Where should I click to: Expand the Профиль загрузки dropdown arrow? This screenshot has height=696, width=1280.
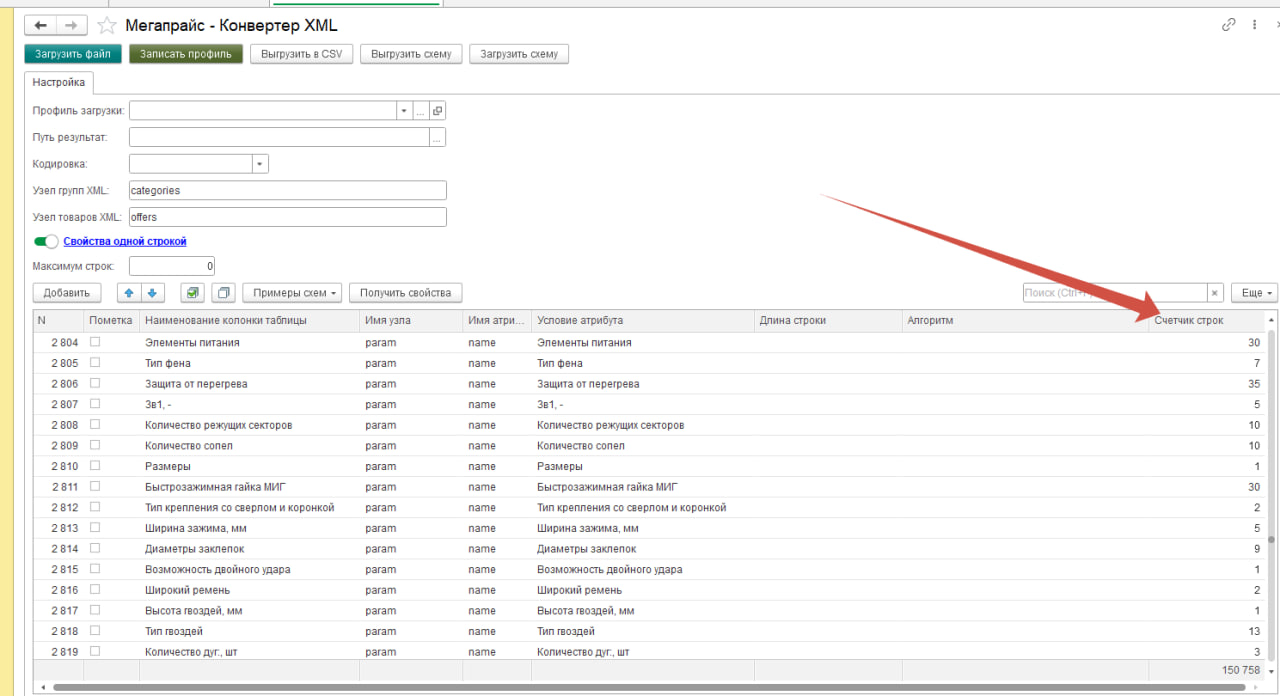404,111
